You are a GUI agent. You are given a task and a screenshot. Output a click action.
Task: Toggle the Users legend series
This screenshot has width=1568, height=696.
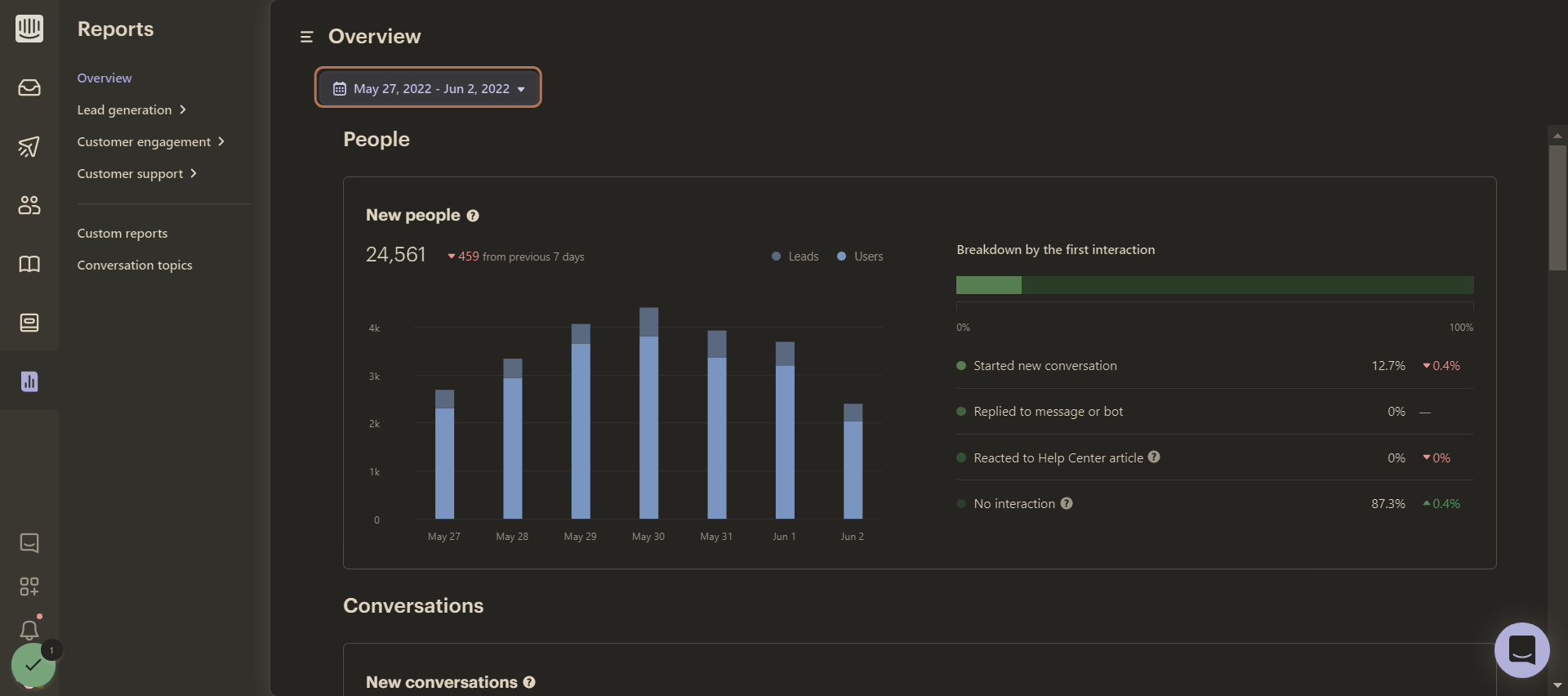[x=860, y=257]
